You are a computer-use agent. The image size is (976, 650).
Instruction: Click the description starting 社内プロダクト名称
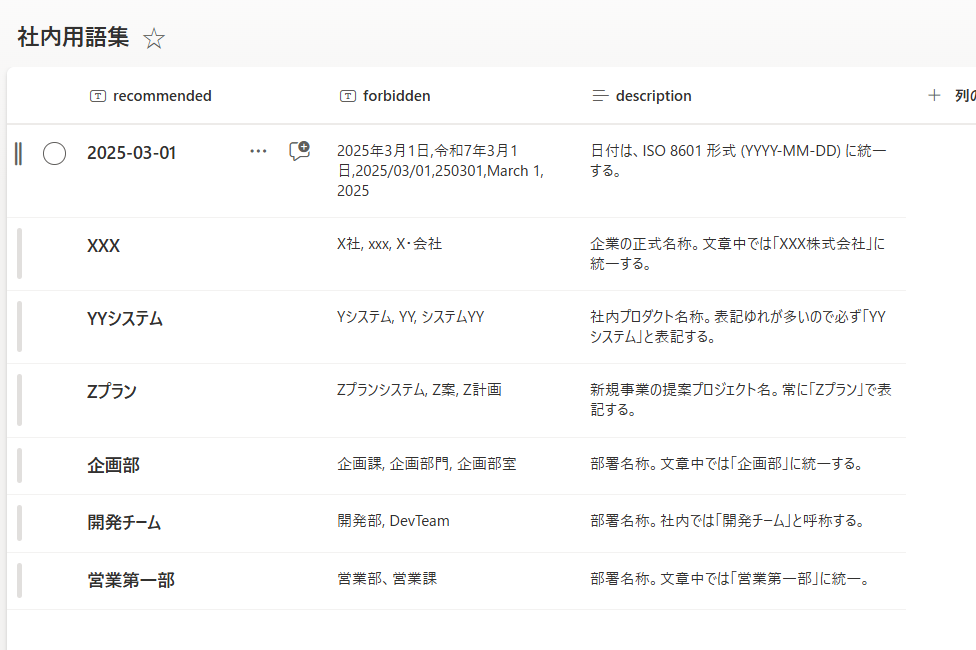738,326
